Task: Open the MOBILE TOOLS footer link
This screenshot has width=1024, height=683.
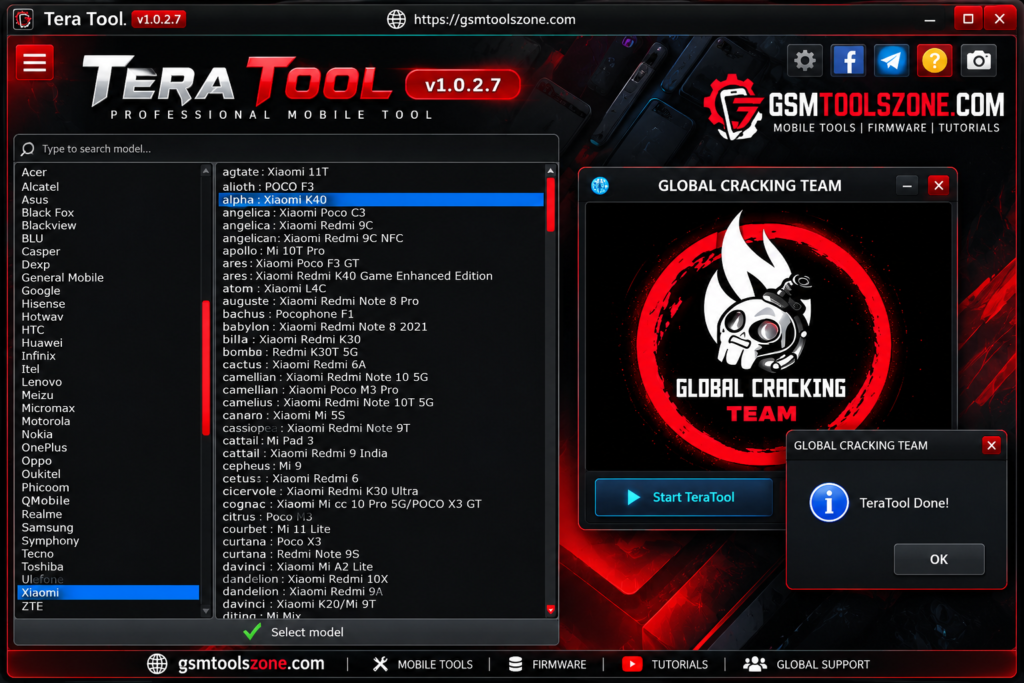Action: point(435,664)
